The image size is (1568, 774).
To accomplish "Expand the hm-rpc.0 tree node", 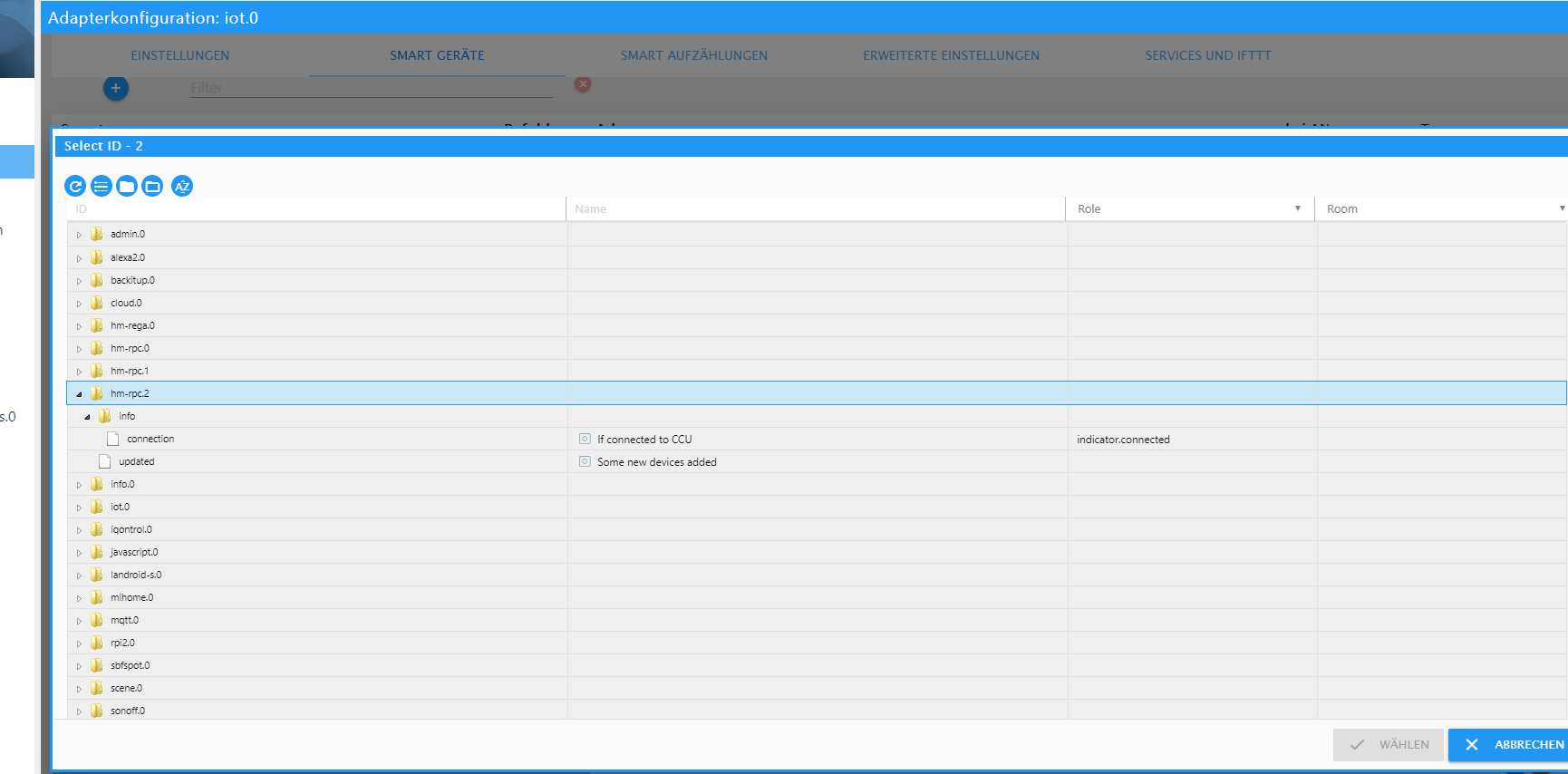I will pos(79,349).
